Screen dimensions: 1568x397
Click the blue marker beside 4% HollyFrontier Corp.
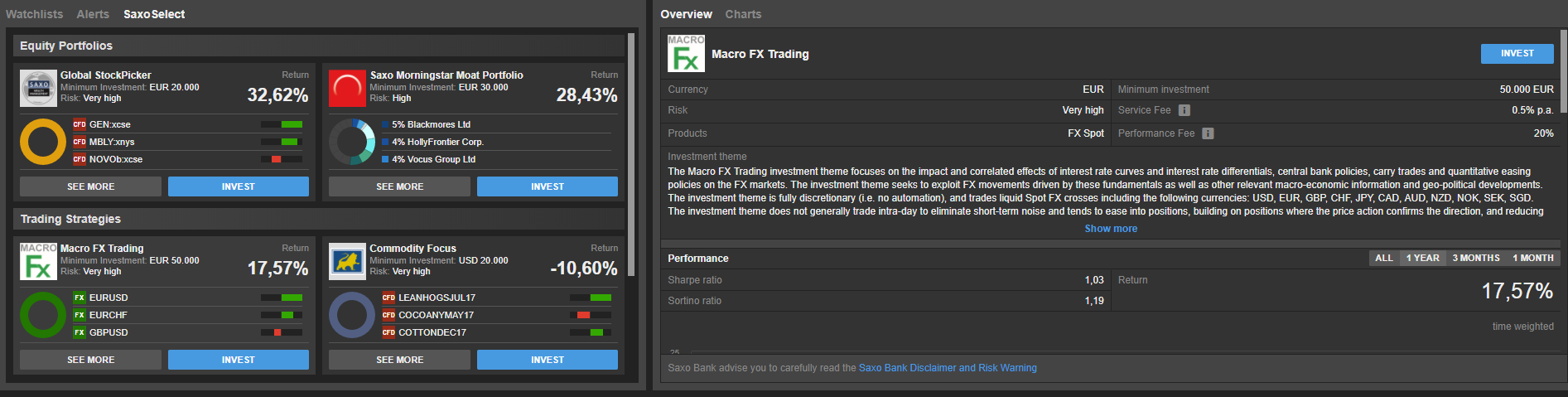coord(385,142)
